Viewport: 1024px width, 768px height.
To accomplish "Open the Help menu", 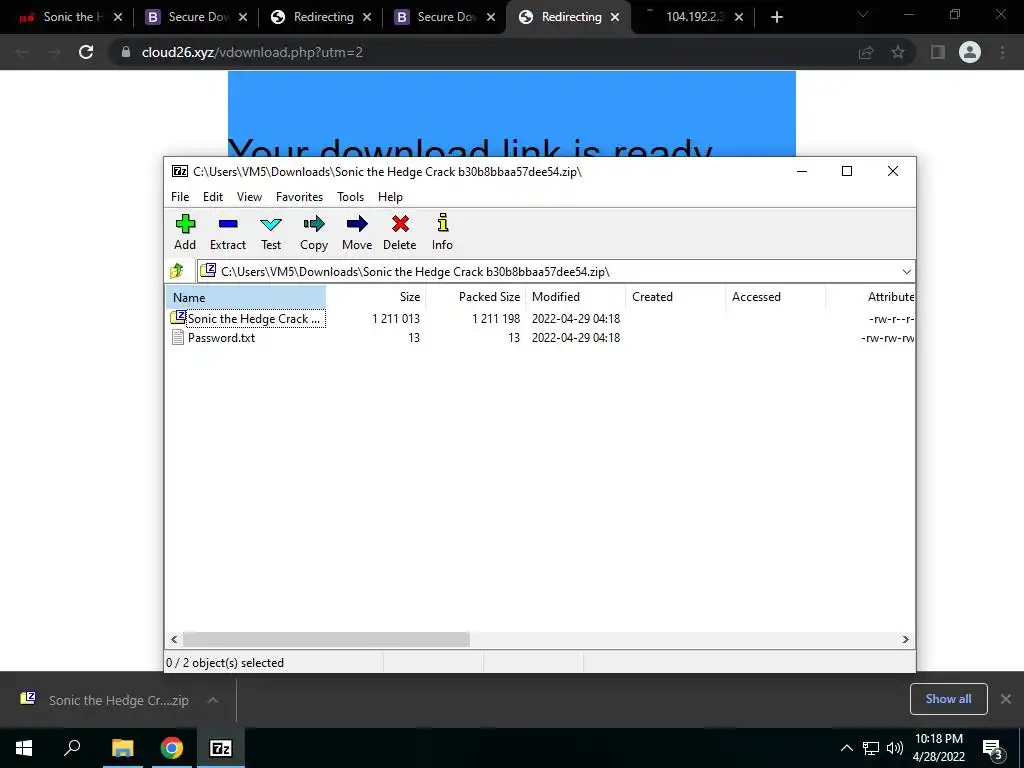I will 391,197.
